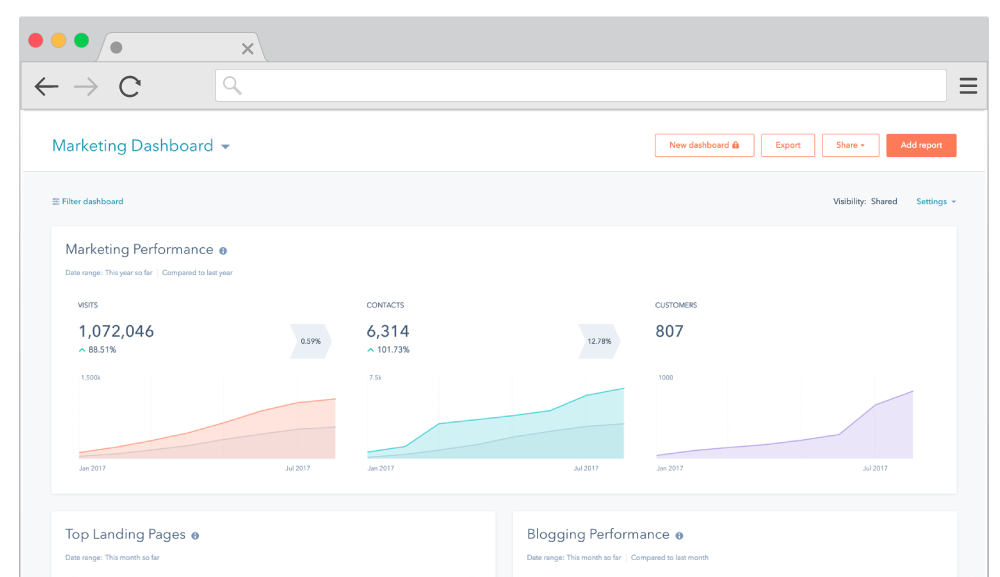Click the browser forward arrow
1000x577 pixels.
click(86, 86)
